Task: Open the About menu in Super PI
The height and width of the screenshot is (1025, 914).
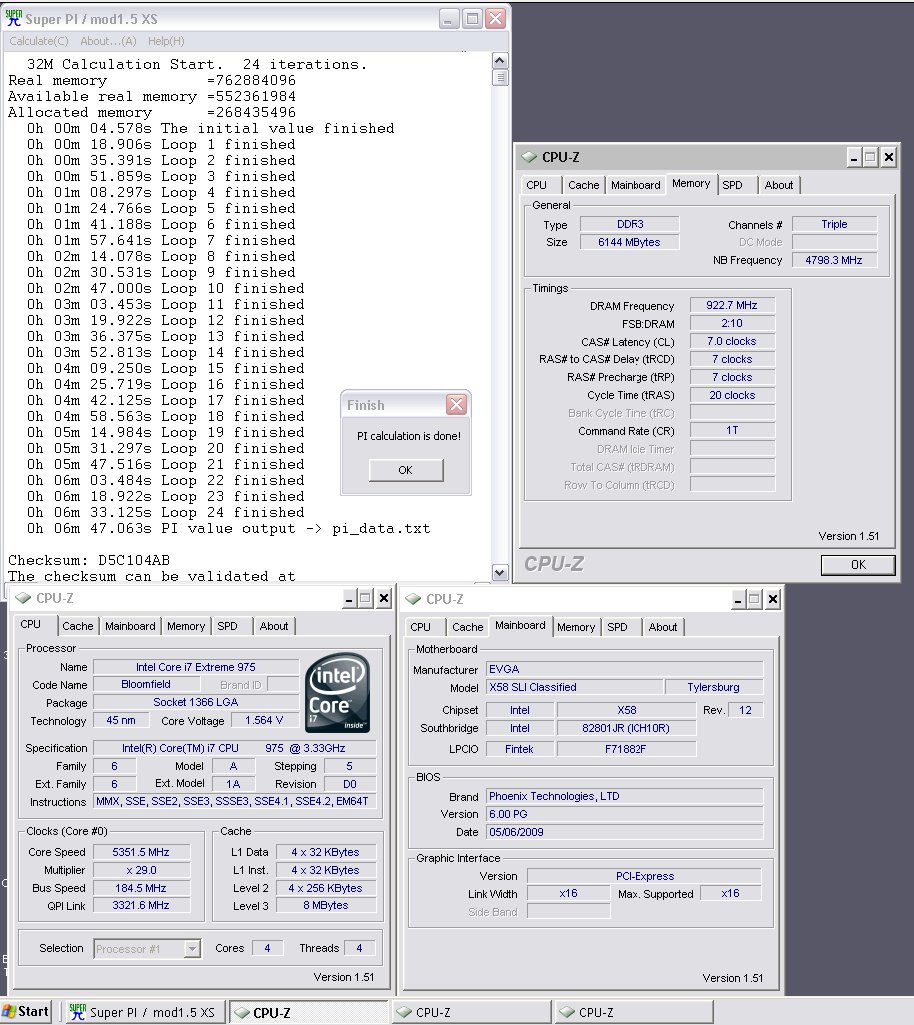Action: coord(108,41)
